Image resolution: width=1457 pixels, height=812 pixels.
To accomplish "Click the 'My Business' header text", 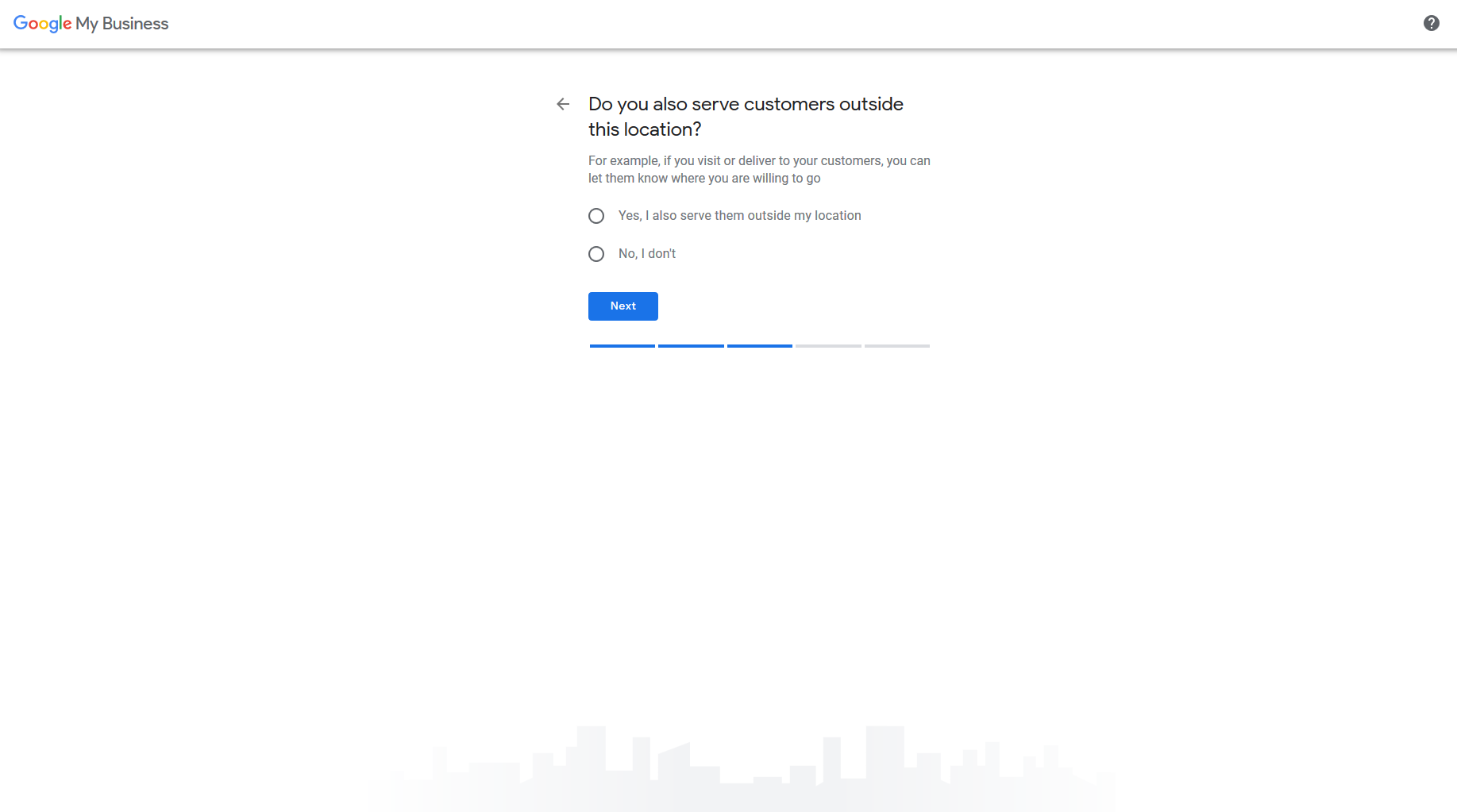I will [x=121, y=24].
